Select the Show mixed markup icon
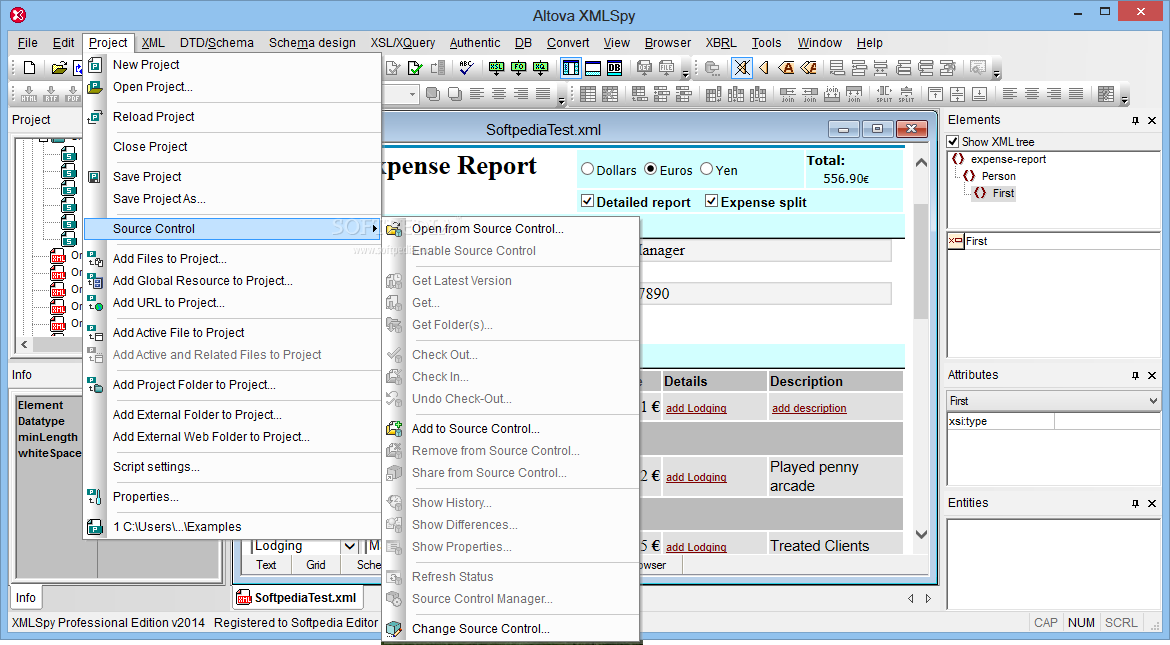Viewport: 1170px width, 645px height. (808, 68)
